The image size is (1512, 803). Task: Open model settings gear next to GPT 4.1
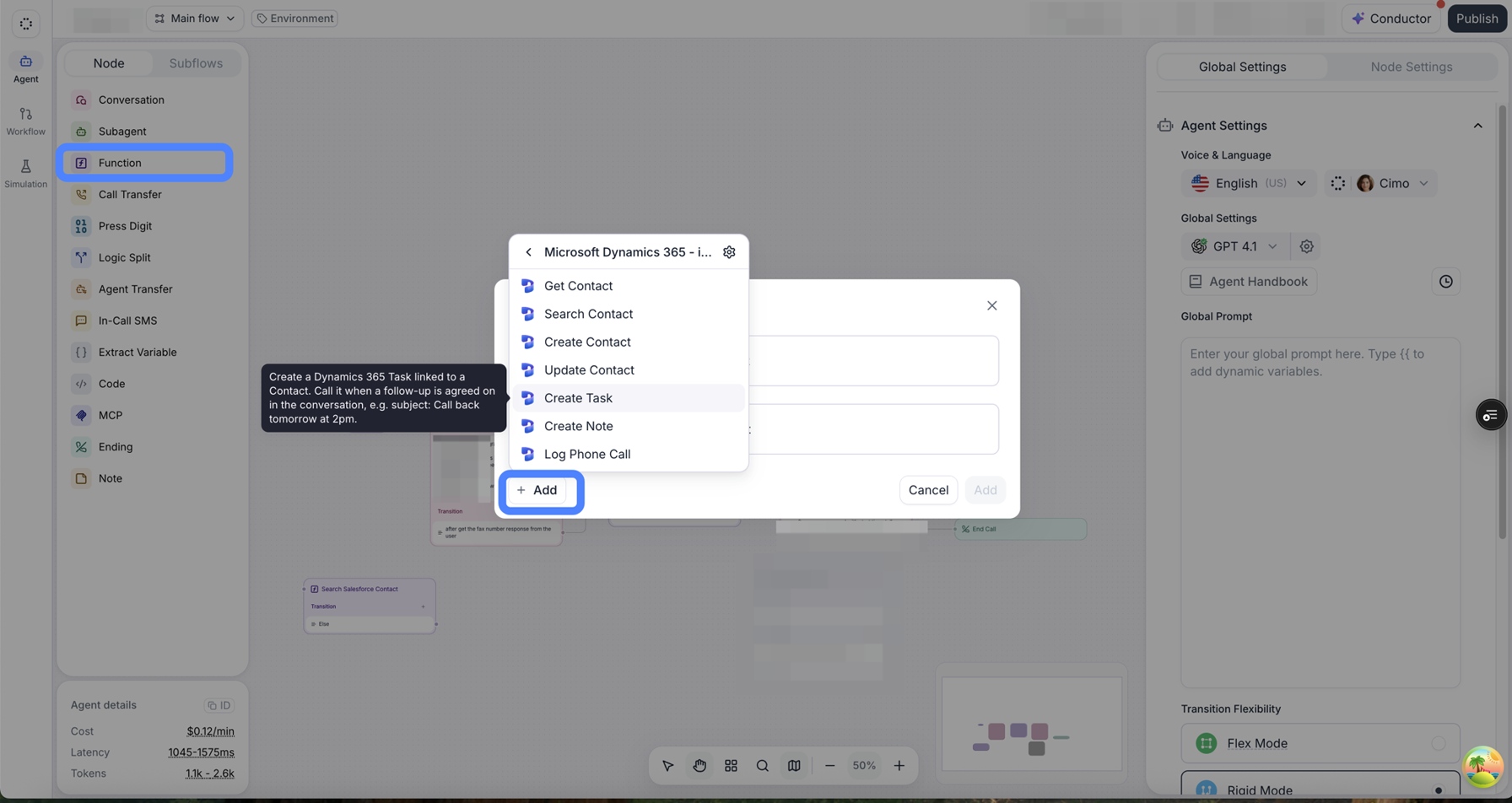[1306, 246]
